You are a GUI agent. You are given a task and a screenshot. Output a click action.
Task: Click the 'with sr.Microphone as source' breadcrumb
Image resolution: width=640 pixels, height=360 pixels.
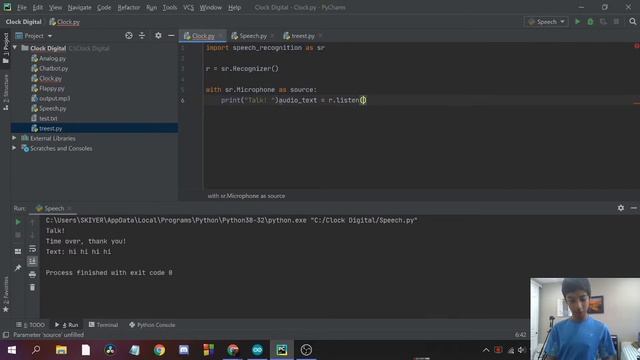coord(246,196)
